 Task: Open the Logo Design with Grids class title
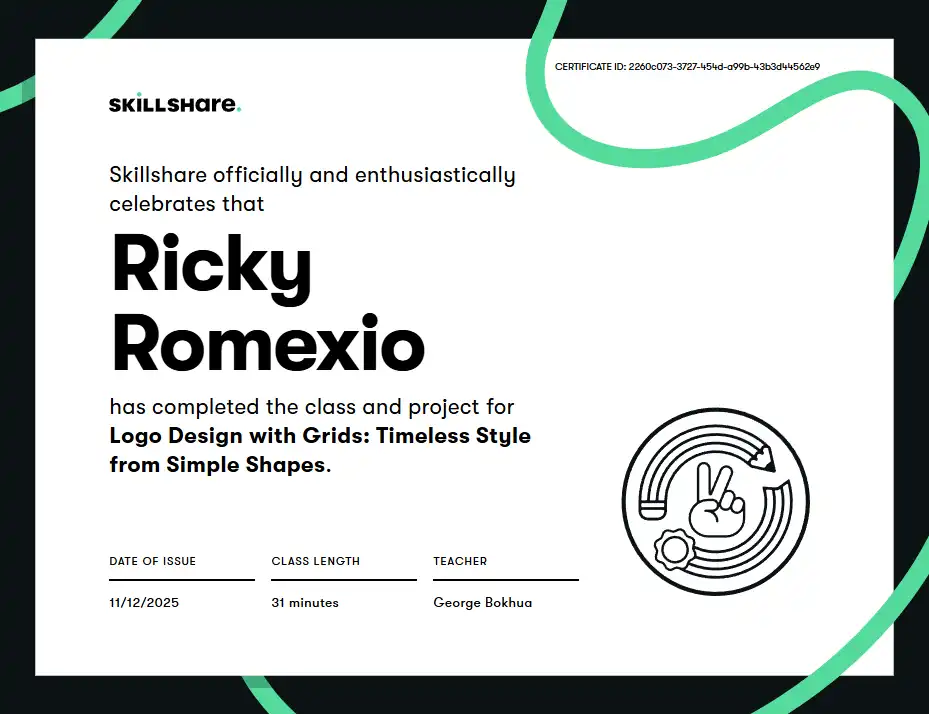point(319,450)
